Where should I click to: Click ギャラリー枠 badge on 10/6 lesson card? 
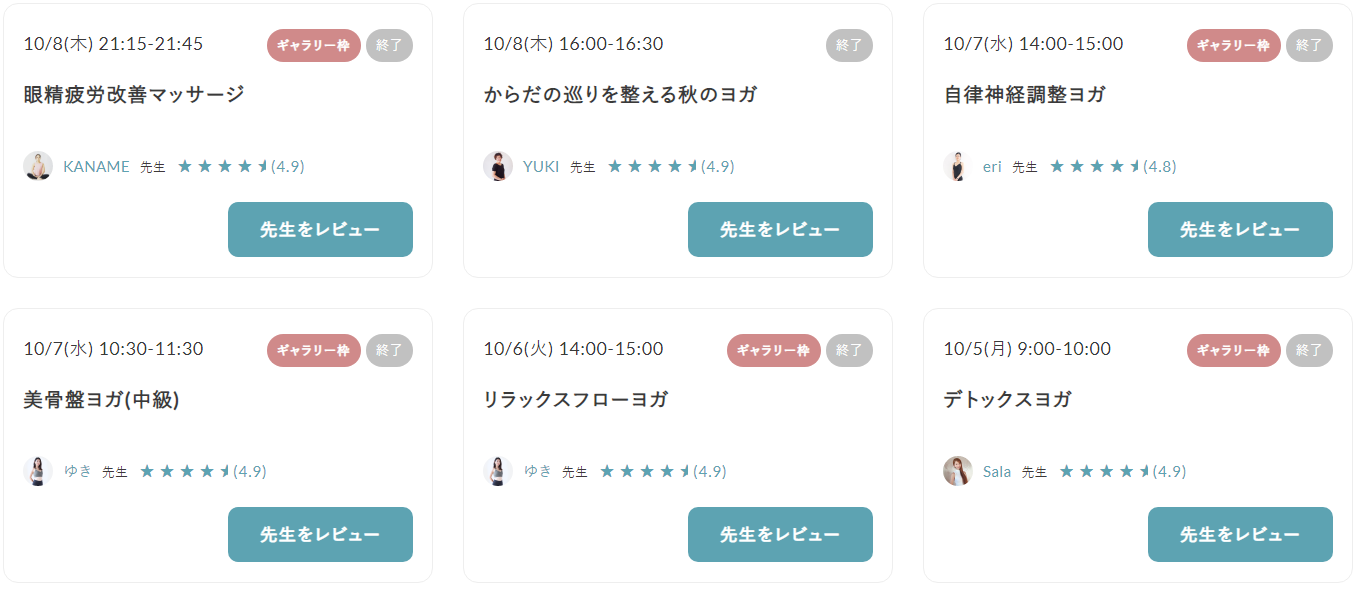pyautogui.click(x=773, y=350)
